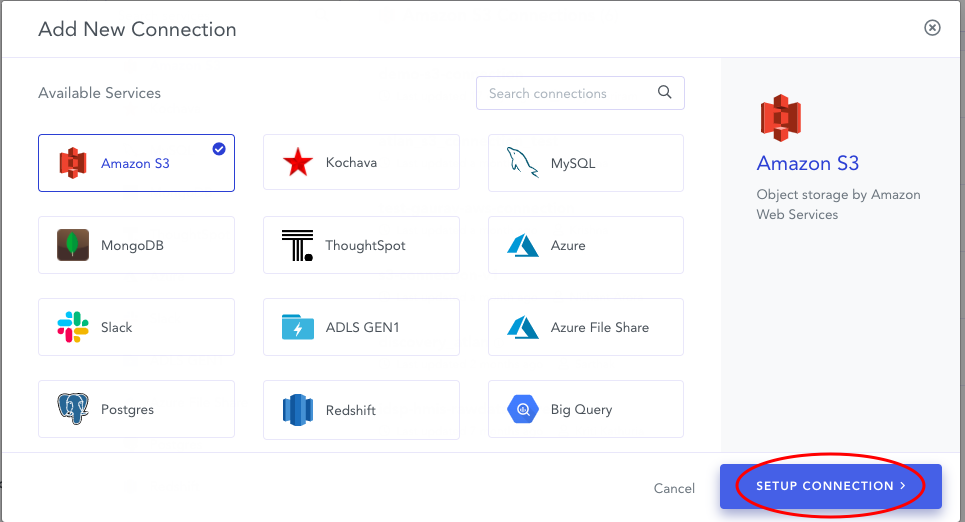Click the Kochava red star icon
Viewport: 965px width, 522px height.
click(298, 163)
